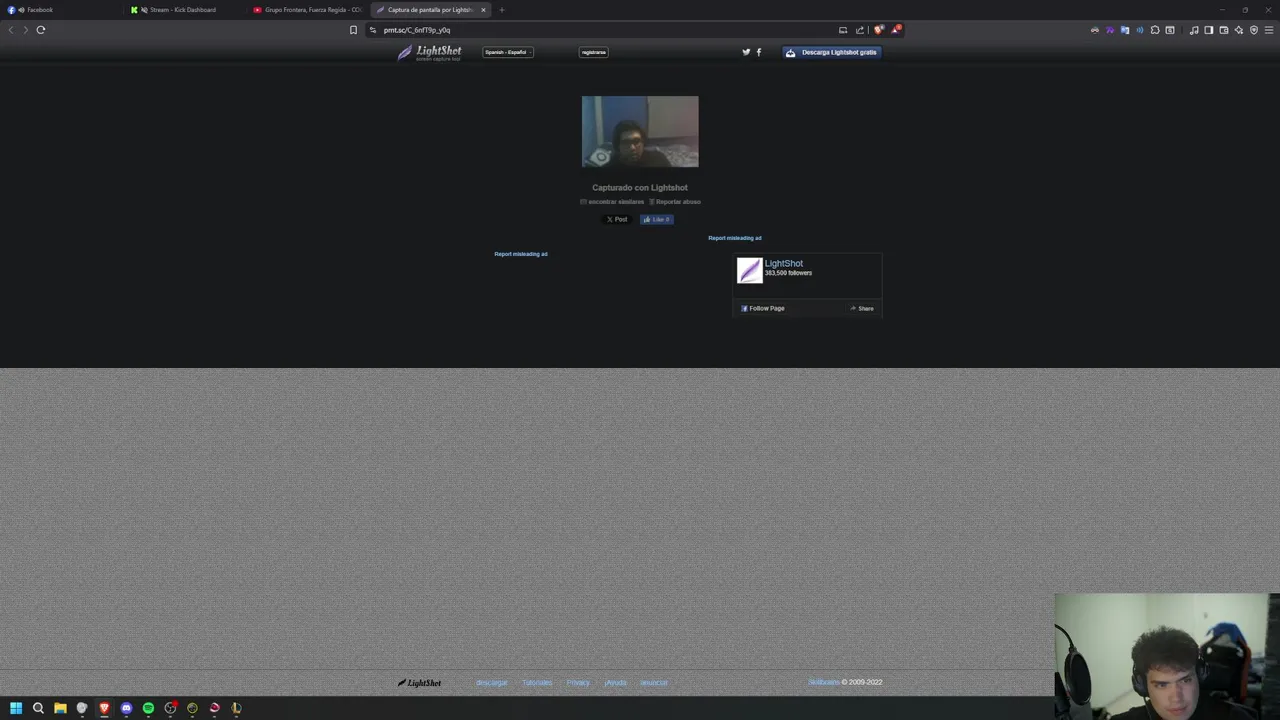Screen dimensions: 1280x720
Task: Open the Windows Start menu
Action: pyautogui.click(x=16, y=708)
